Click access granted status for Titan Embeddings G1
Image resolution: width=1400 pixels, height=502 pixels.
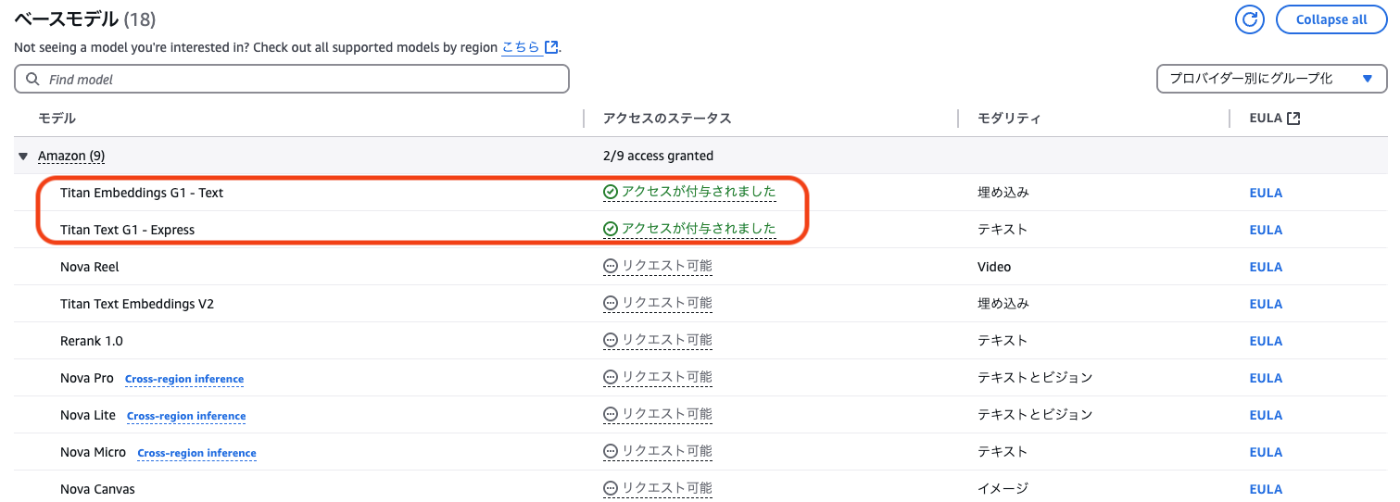[x=689, y=192]
